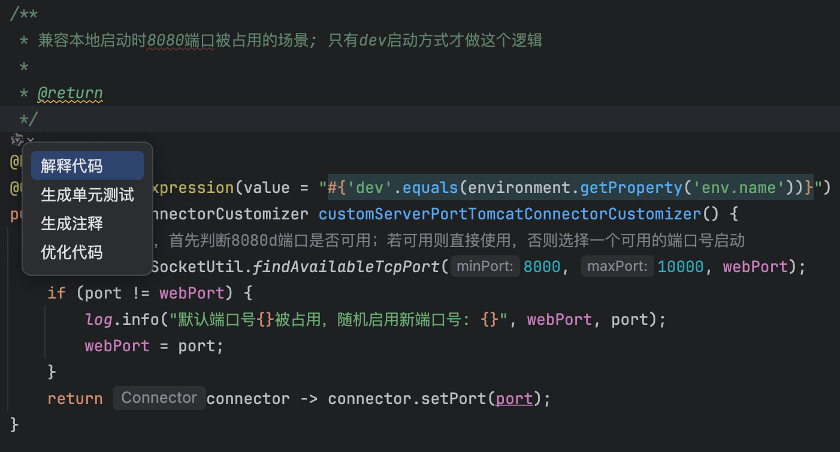Collapse the AI actions dropdown chevron

pos(31,141)
